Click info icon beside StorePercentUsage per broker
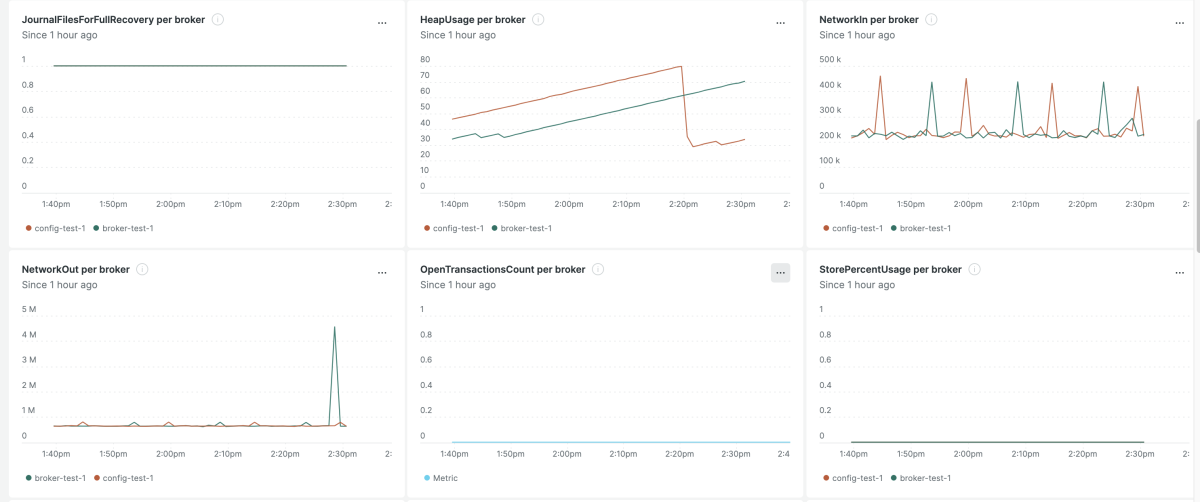1200x502 pixels. point(974,270)
